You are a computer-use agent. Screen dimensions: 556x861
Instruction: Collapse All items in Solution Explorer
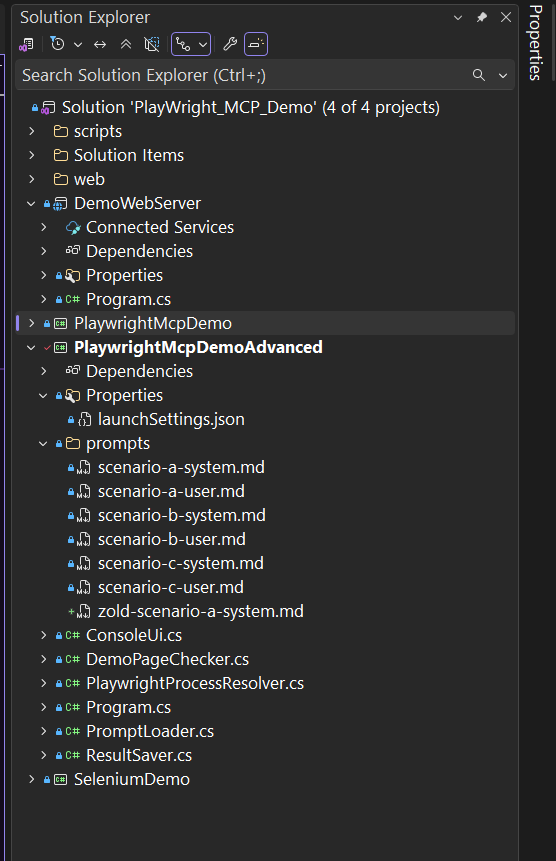point(126,44)
